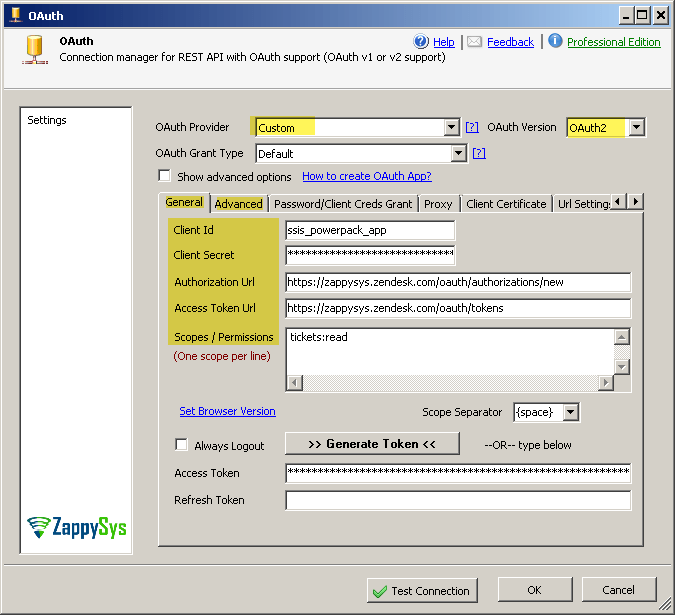This screenshot has height=615, width=675.
Task: Click the OAuth Provider [?] help link
Action: pyautogui.click(x=472, y=127)
